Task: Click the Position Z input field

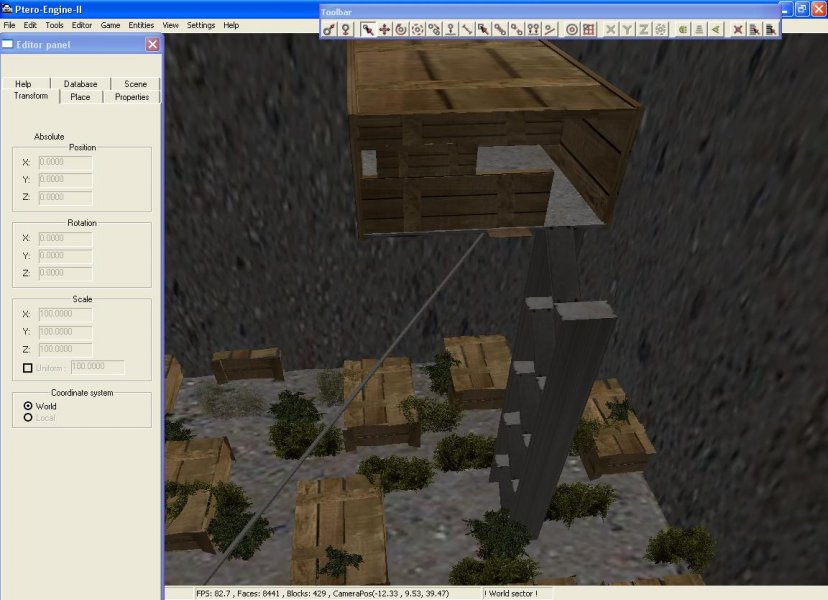Action: click(x=65, y=197)
